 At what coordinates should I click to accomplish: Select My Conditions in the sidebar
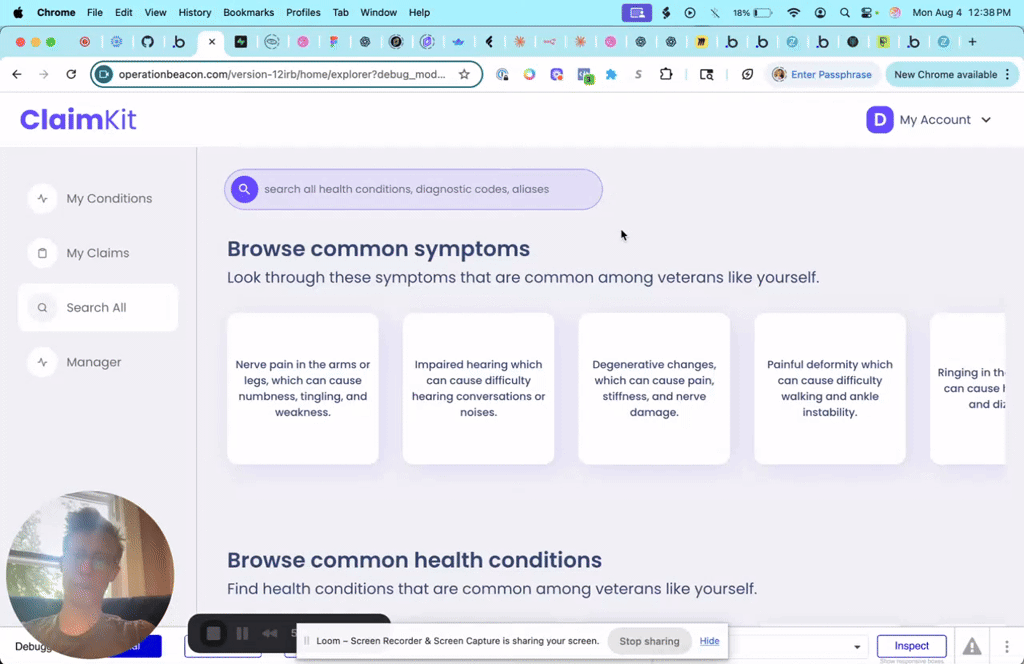[x=98, y=198]
